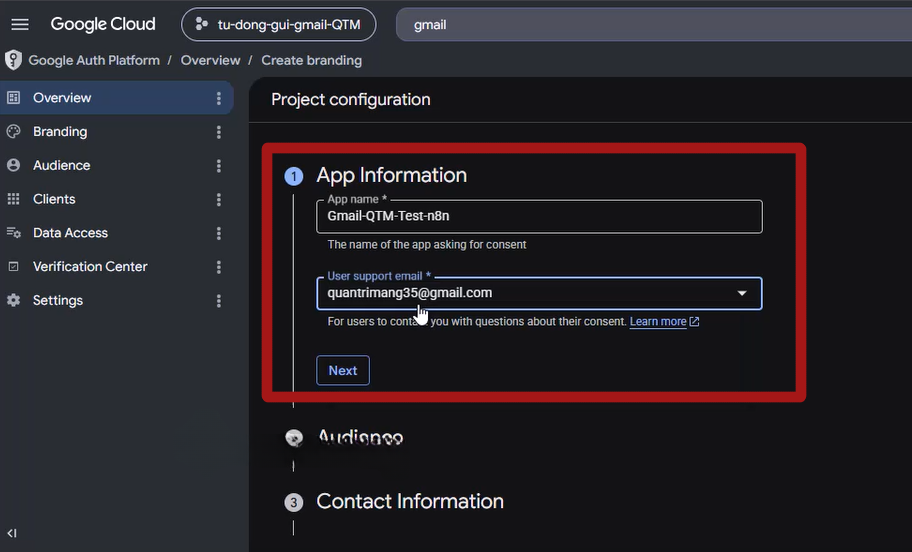This screenshot has width=912, height=552.
Task: Click the App Information step heading
Action: (x=391, y=175)
